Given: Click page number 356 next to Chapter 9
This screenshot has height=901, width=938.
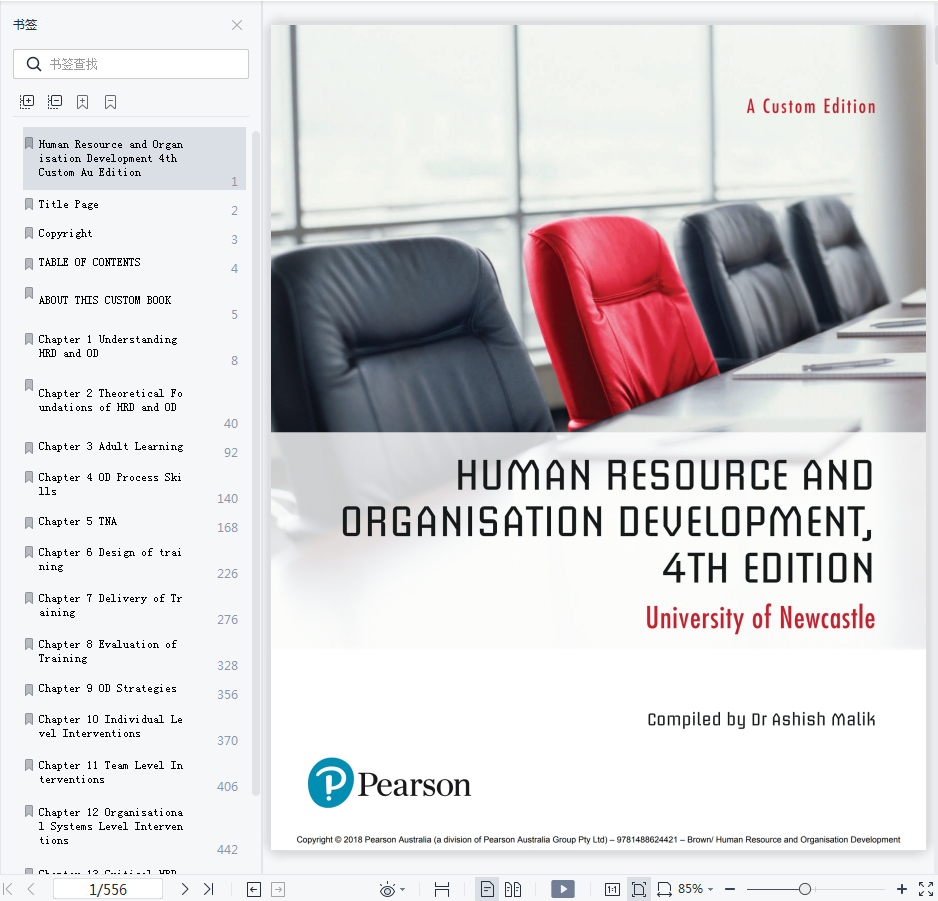Looking at the screenshot, I should click(x=227, y=695).
